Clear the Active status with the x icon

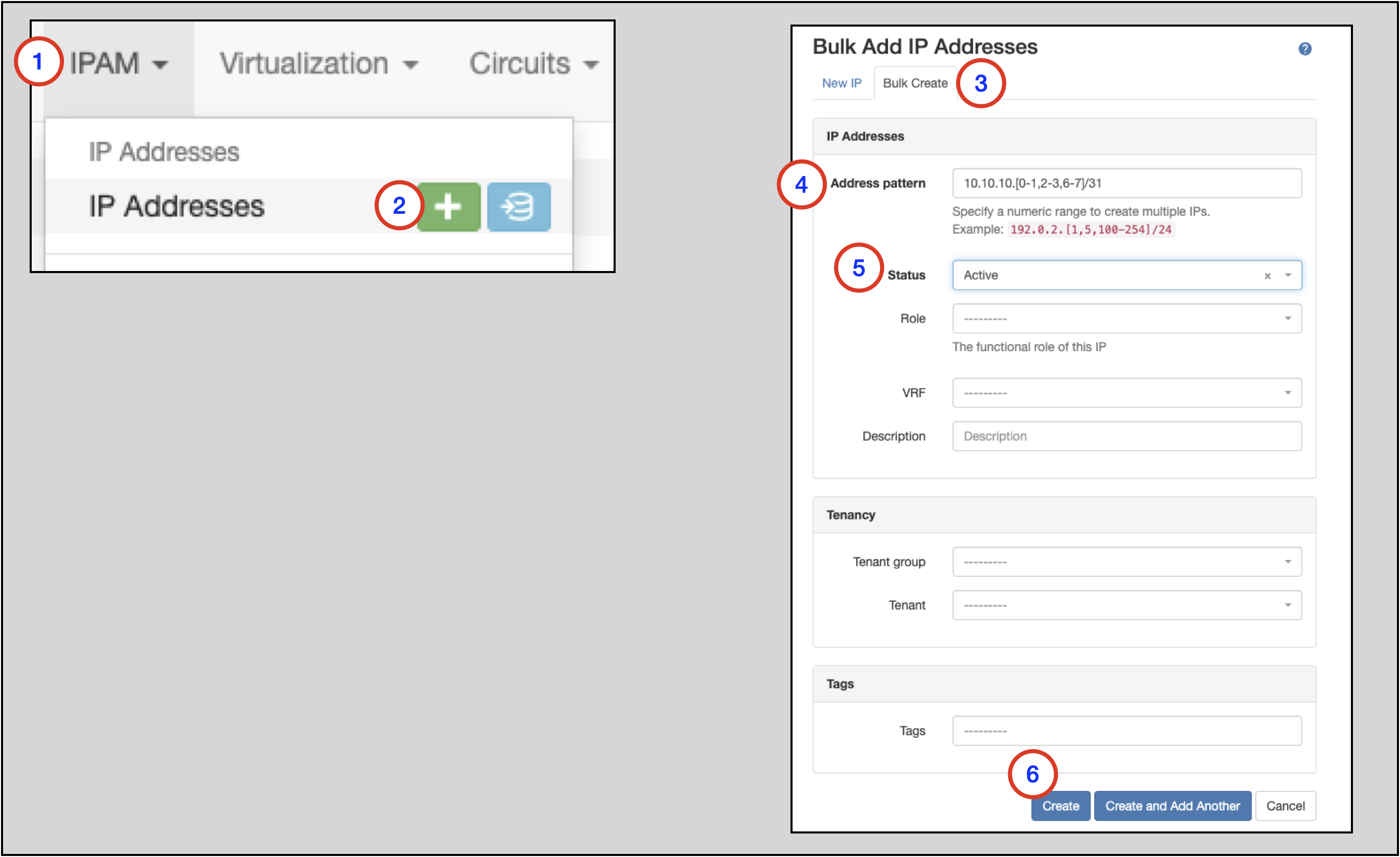pos(1267,276)
